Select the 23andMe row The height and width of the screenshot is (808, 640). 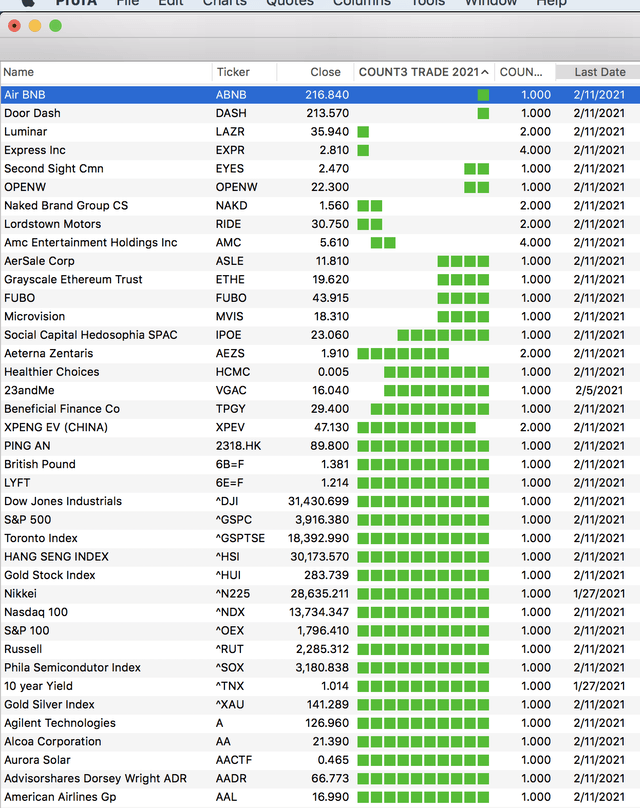(x=320, y=391)
